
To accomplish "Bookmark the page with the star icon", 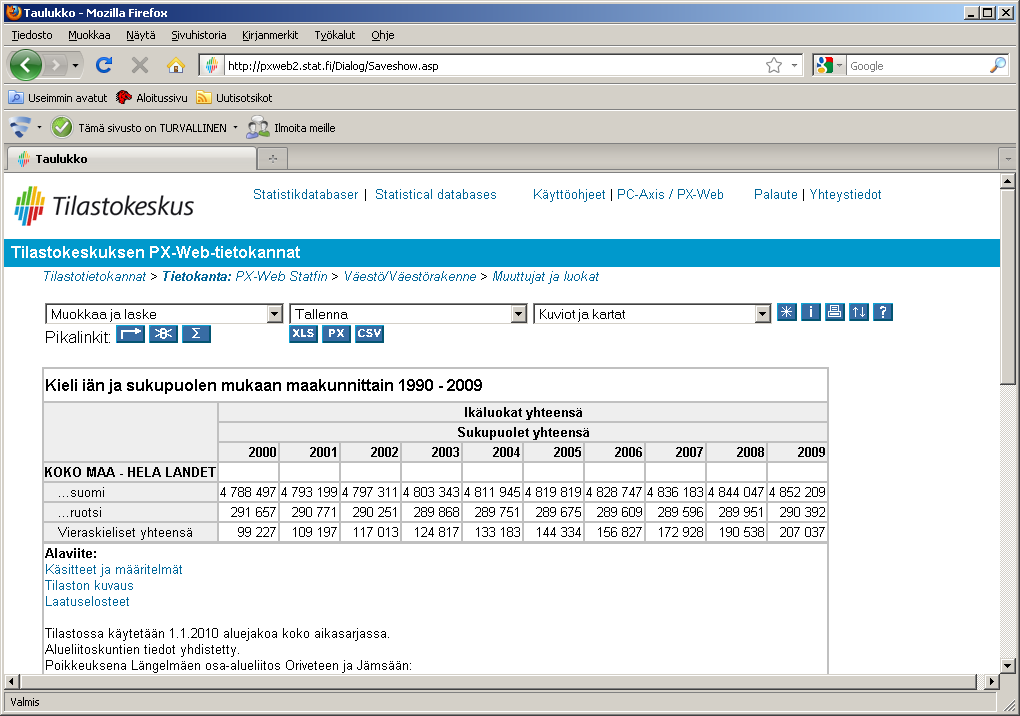I will click(773, 66).
